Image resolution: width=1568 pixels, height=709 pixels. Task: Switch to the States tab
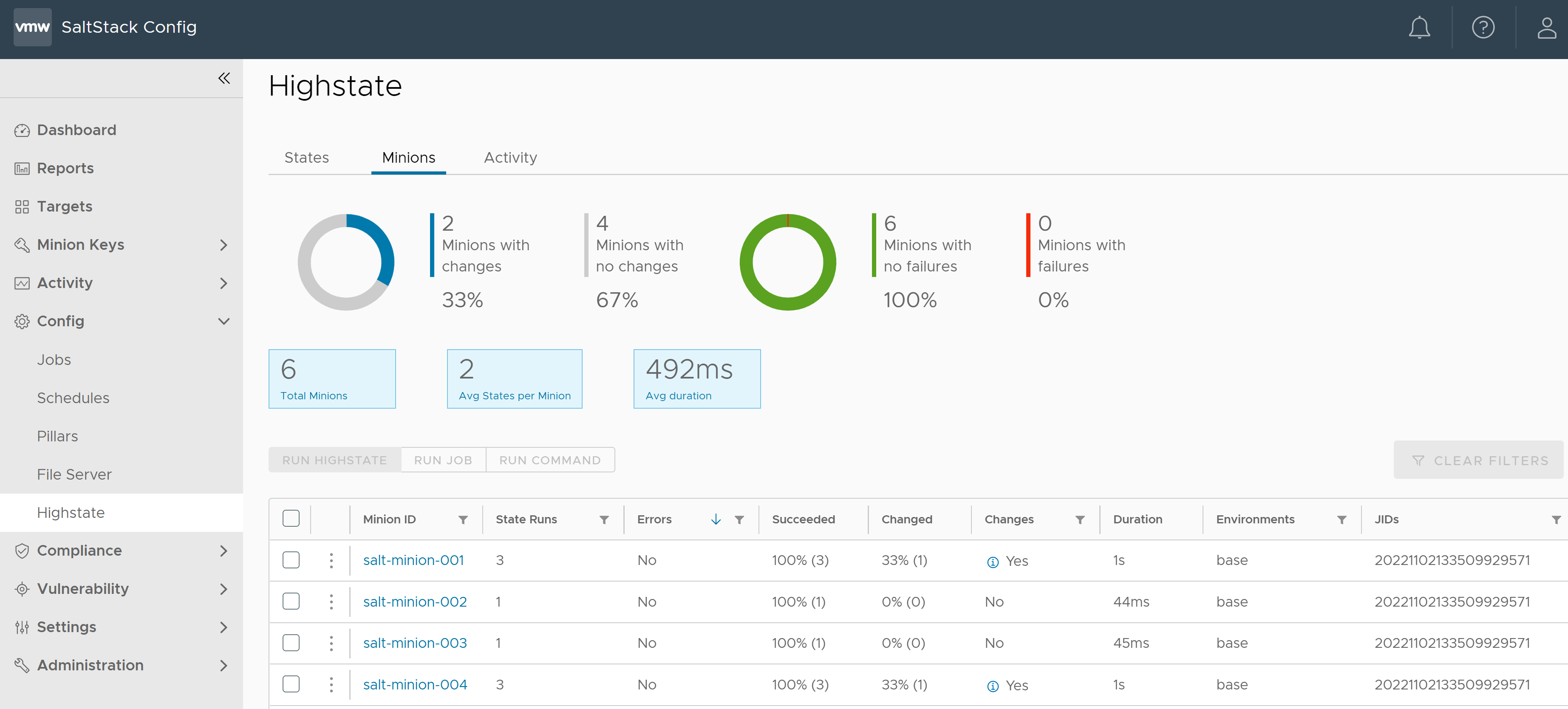tap(306, 157)
